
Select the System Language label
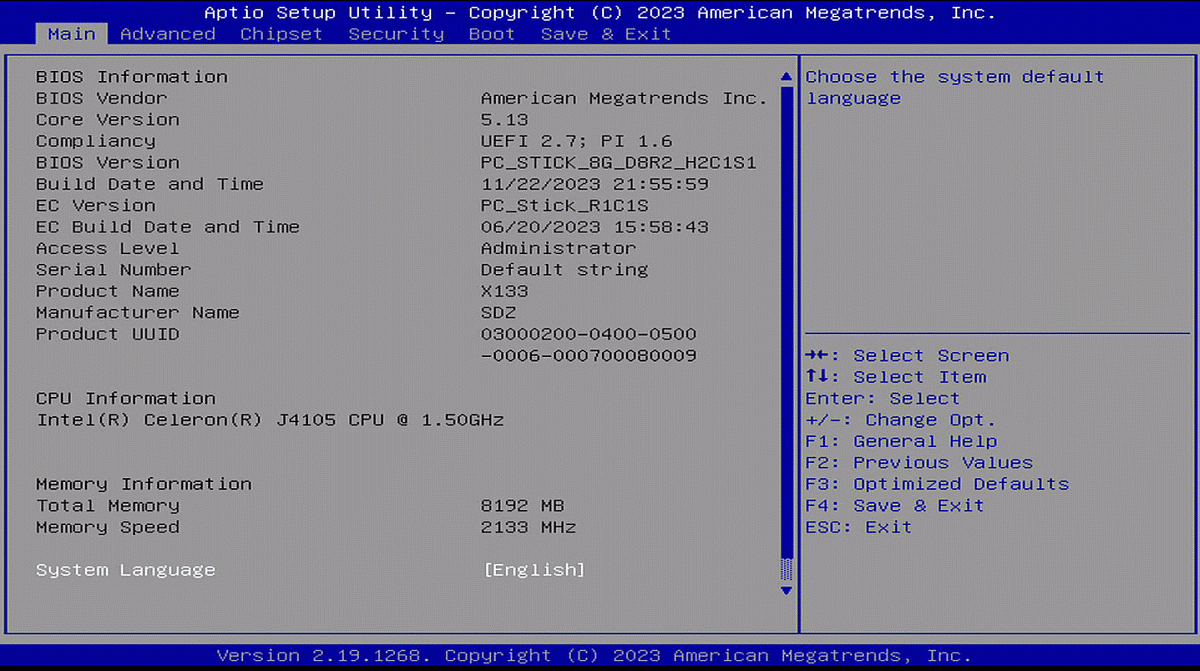125,570
